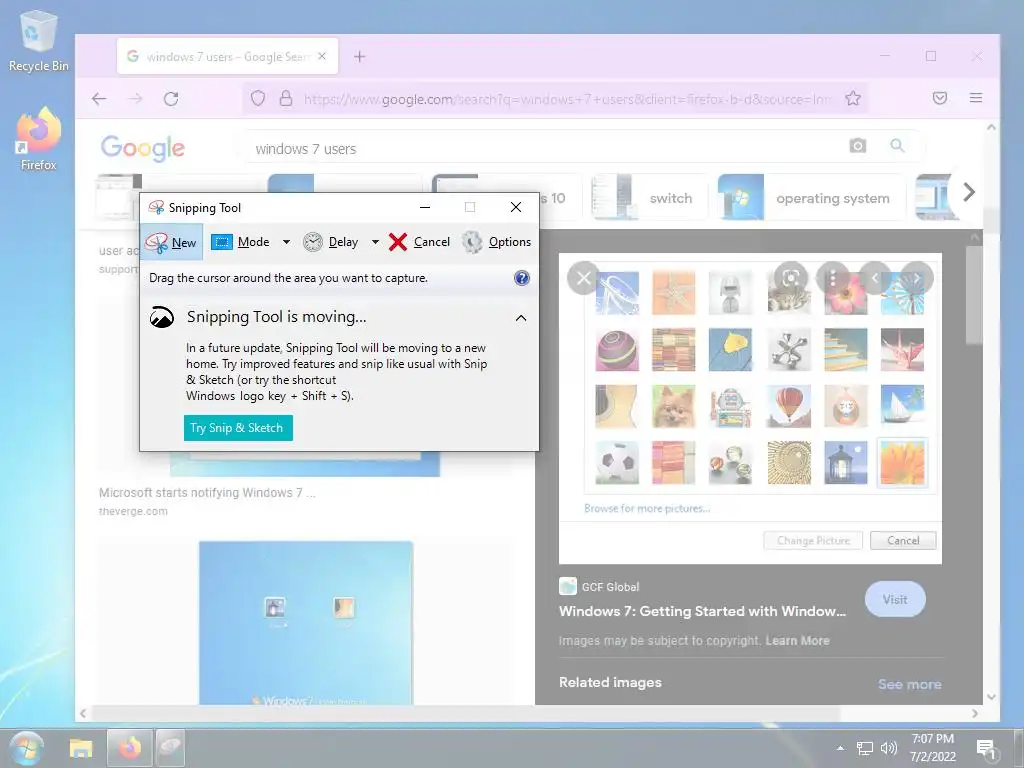The image size is (1024, 768).
Task: Open the three-dot menu on the preview
Action: 833,278
